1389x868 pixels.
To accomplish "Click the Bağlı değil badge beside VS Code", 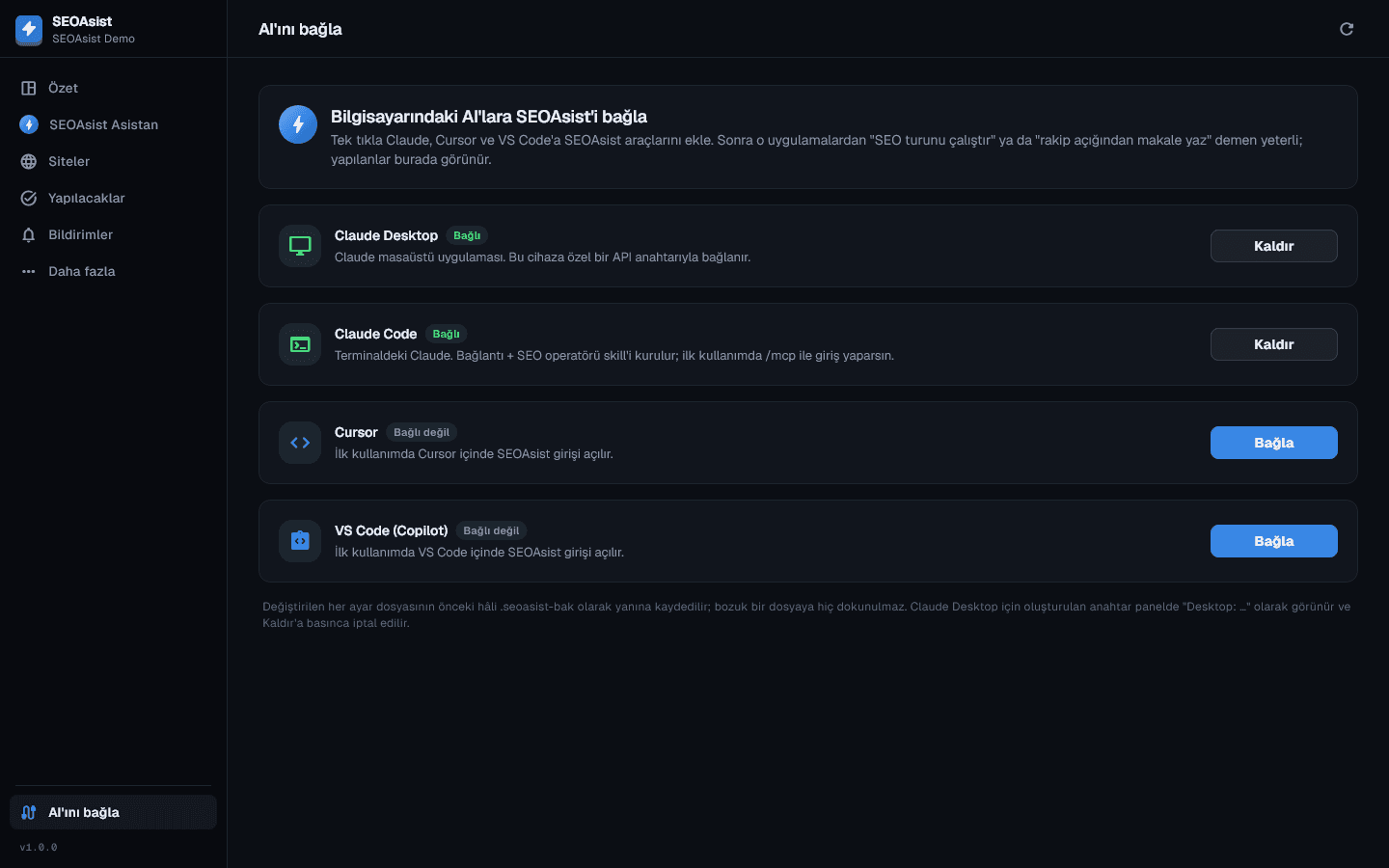I will (491, 530).
